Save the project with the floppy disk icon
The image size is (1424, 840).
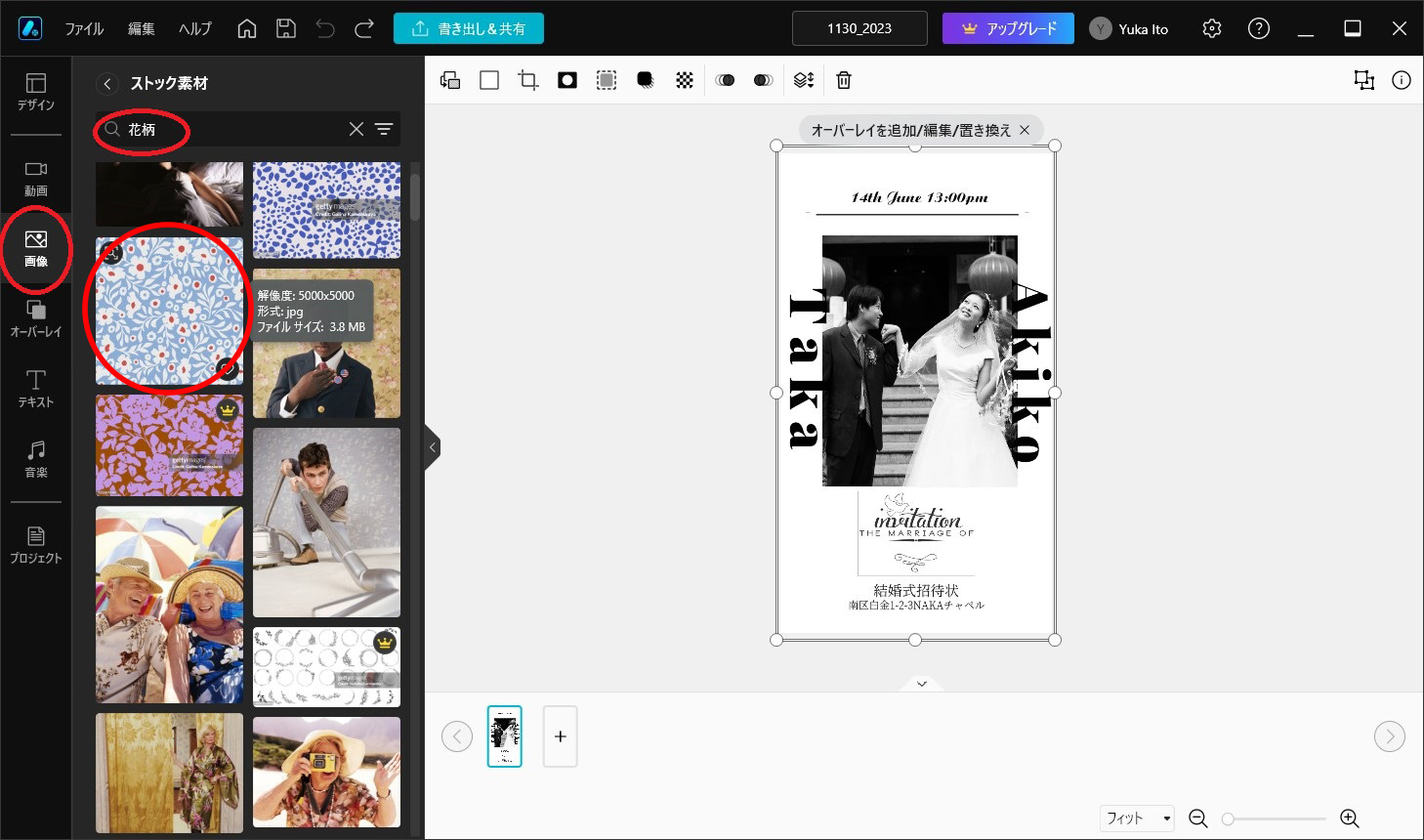click(x=286, y=28)
